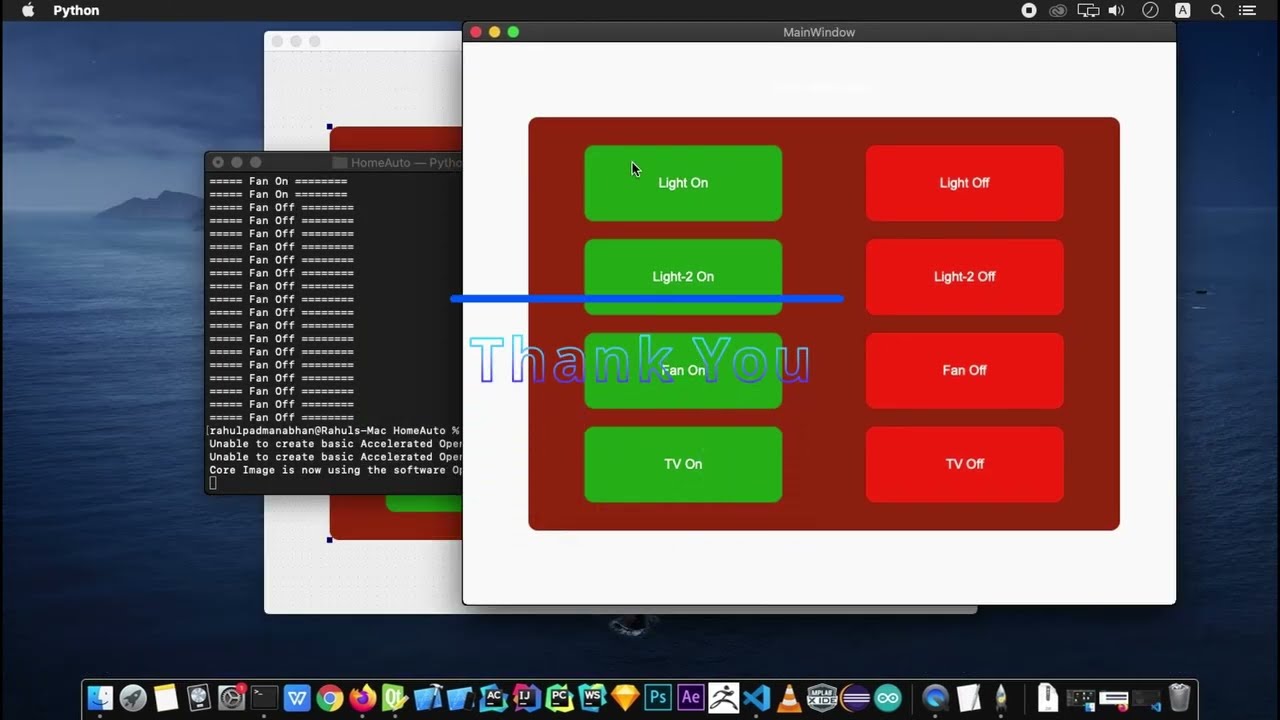Turn off the fan with Fan Off
This screenshot has width=1280, height=720.
pyautogui.click(x=964, y=370)
